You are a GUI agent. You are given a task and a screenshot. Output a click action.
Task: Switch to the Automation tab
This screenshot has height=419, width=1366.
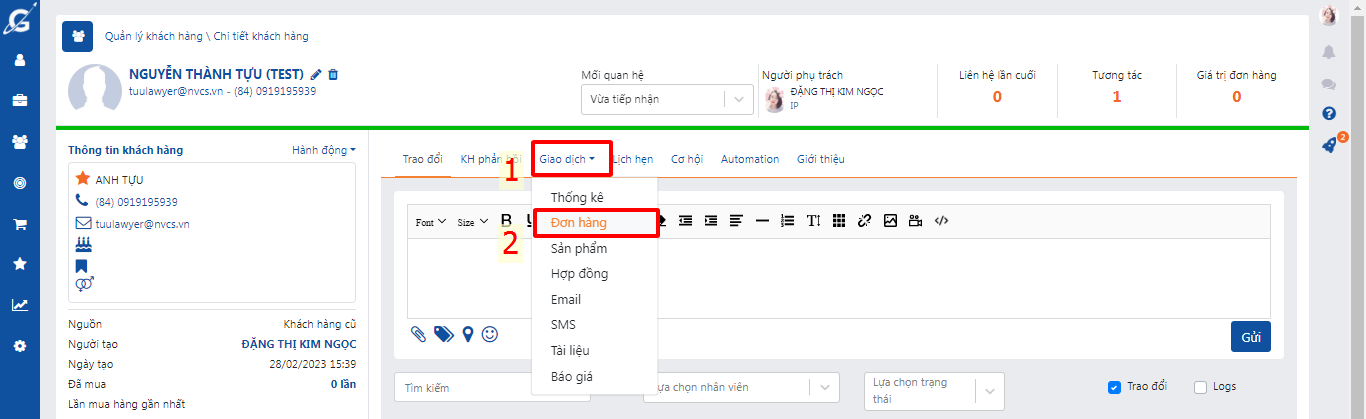750,159
